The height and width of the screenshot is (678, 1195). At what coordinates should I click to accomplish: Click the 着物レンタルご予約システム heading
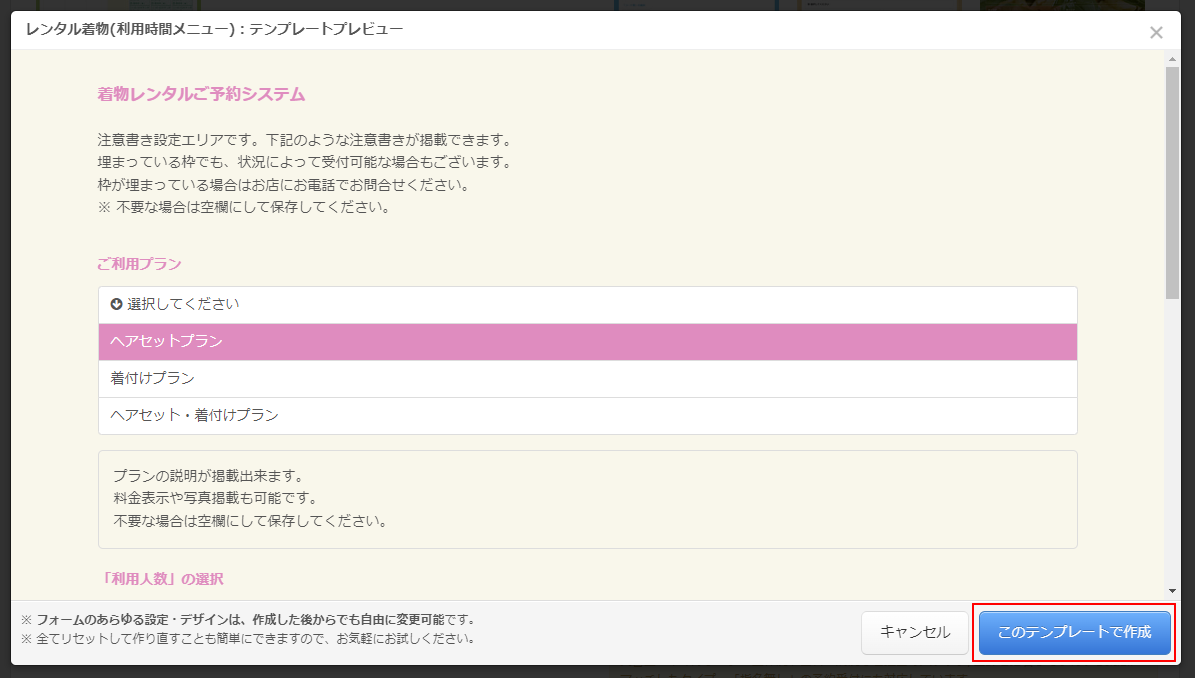click(201, 95)
